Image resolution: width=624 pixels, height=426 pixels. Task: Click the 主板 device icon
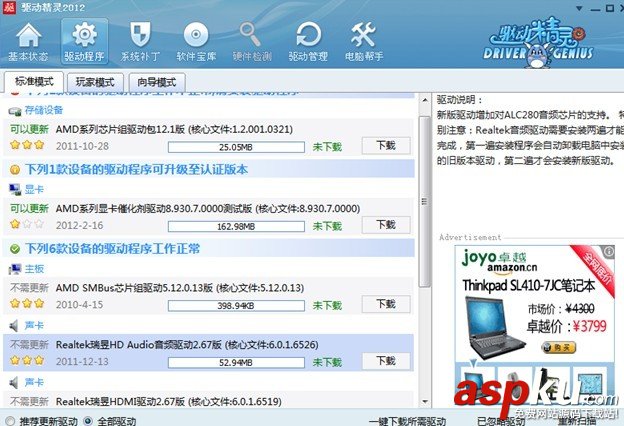[x=15, y=269]
